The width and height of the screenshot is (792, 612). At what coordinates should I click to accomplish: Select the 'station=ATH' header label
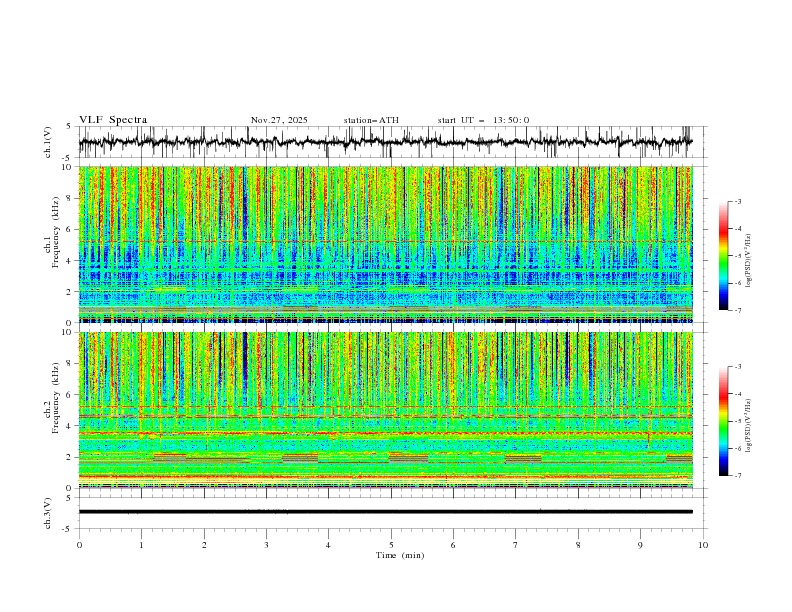pyautogui.click(x=371, y=120)
